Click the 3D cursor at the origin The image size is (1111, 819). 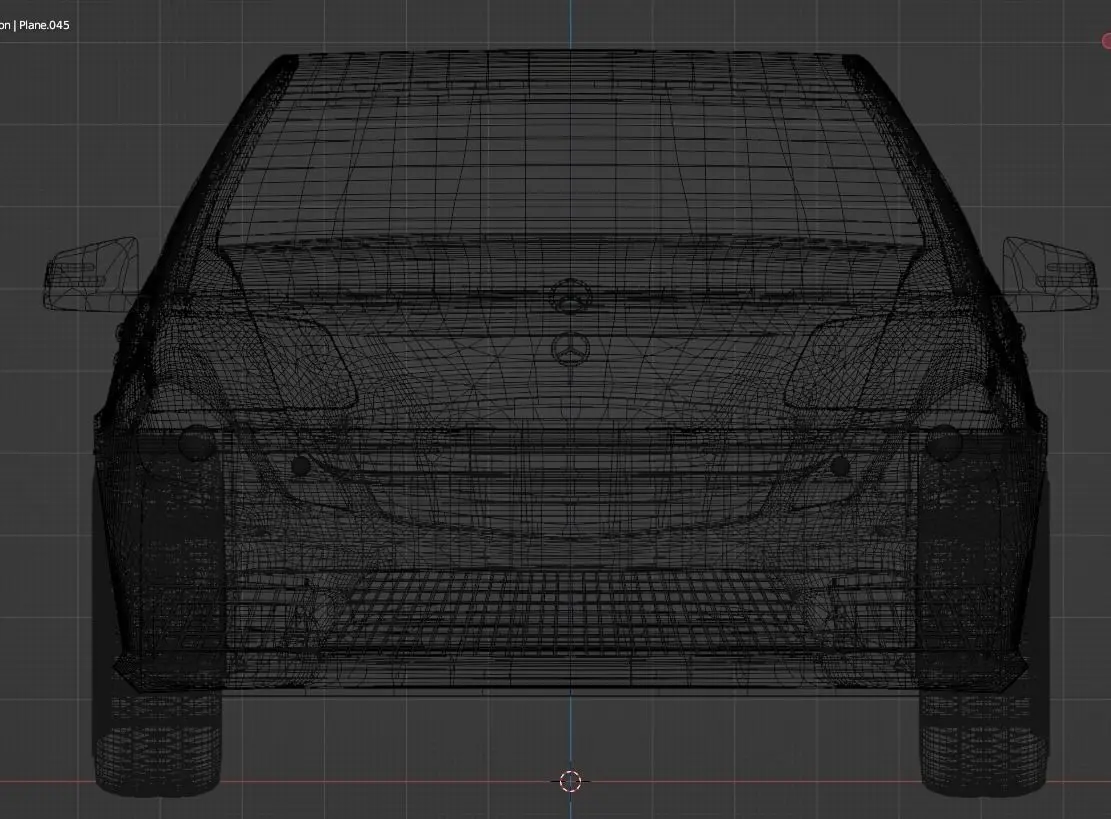click(570, 781)
